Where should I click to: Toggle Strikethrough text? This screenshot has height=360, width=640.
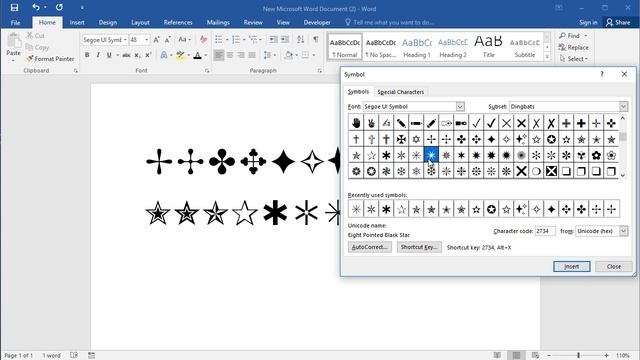coord(127,55)
